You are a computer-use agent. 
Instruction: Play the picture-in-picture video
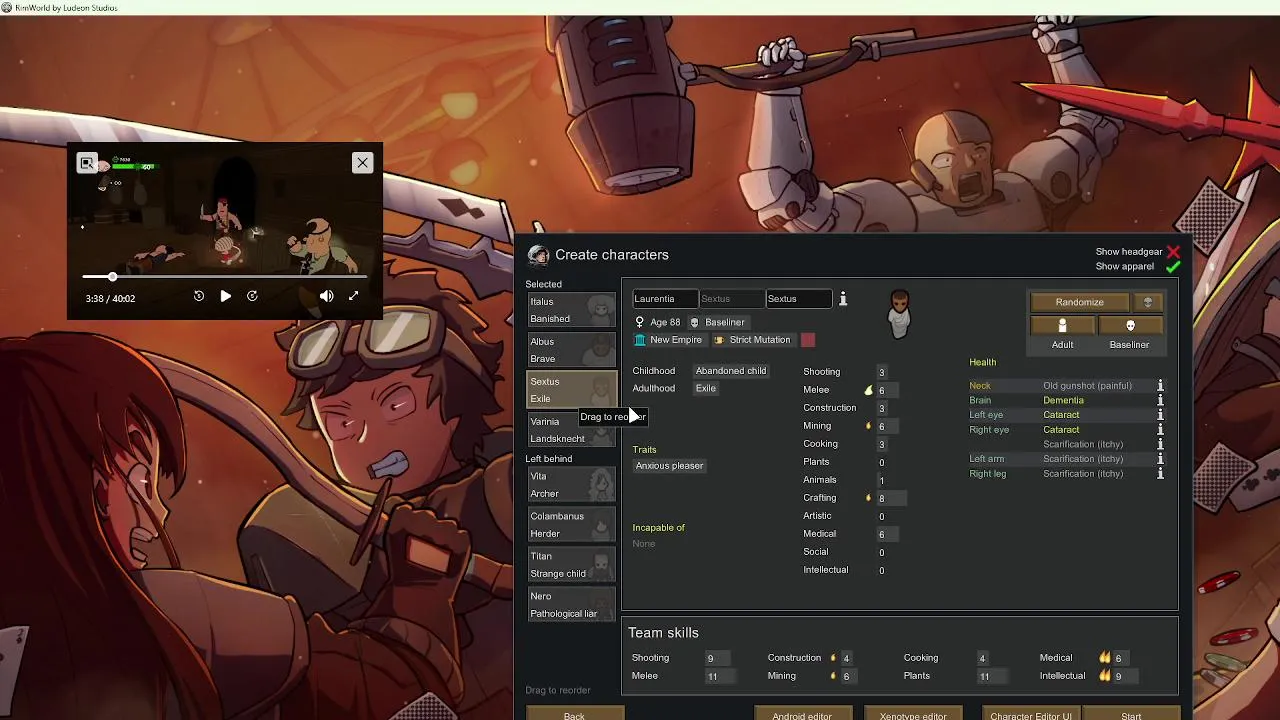[x=225, y=296]
